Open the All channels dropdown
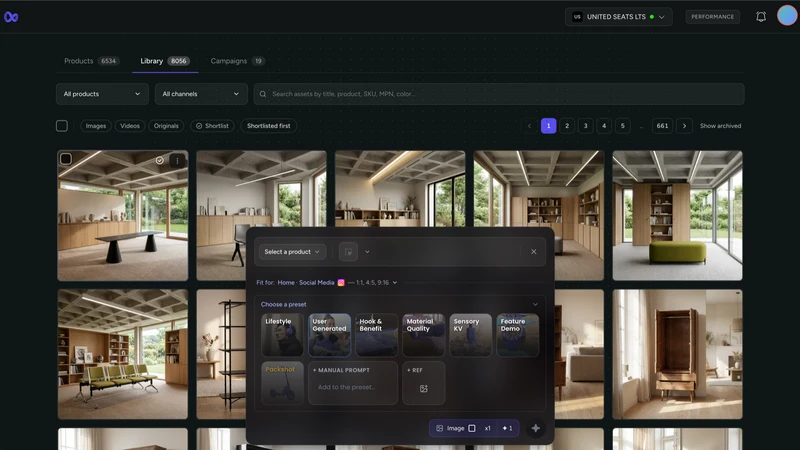 pyautogui.click(x=201, y=94)
